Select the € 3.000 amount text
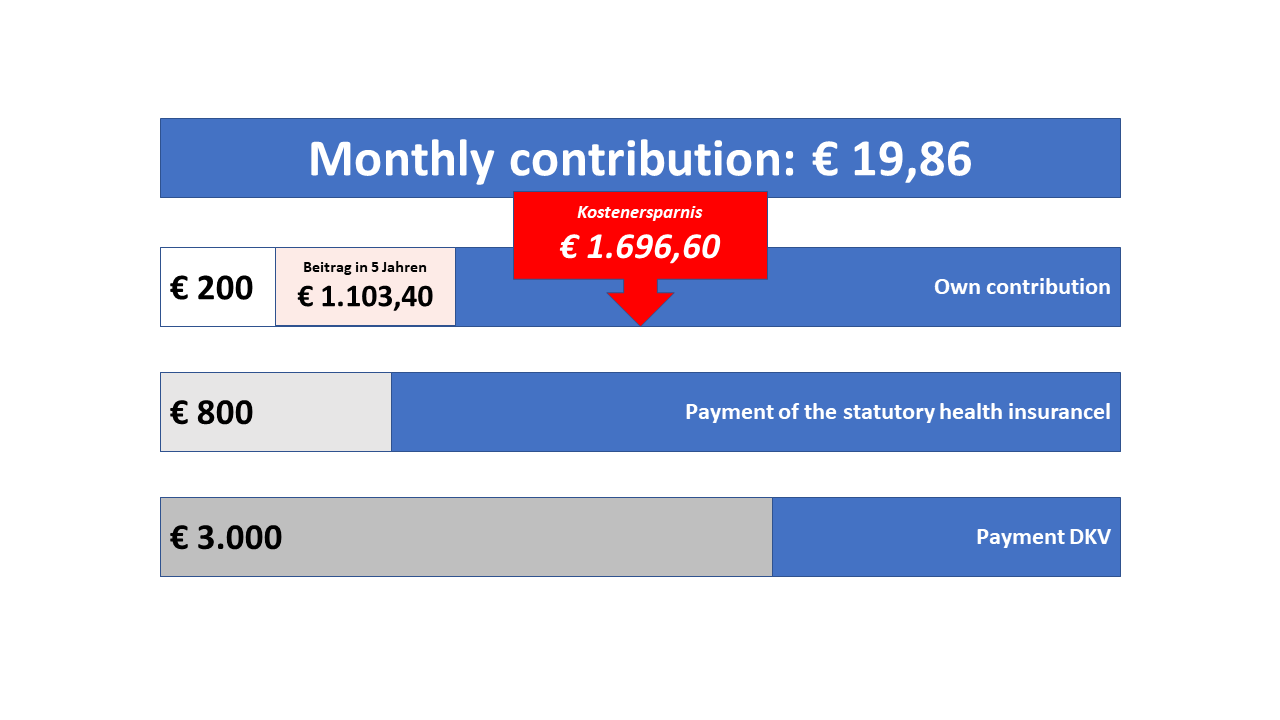Screen dimensions: 1280x720 [226, 537]
